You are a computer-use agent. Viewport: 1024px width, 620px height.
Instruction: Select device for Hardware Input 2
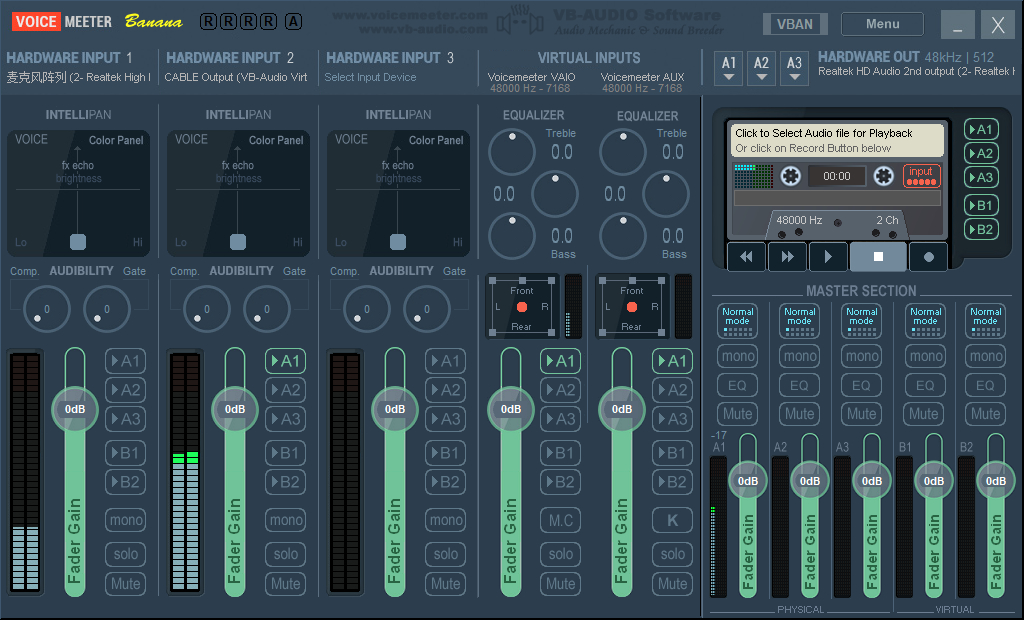[236, 77]
